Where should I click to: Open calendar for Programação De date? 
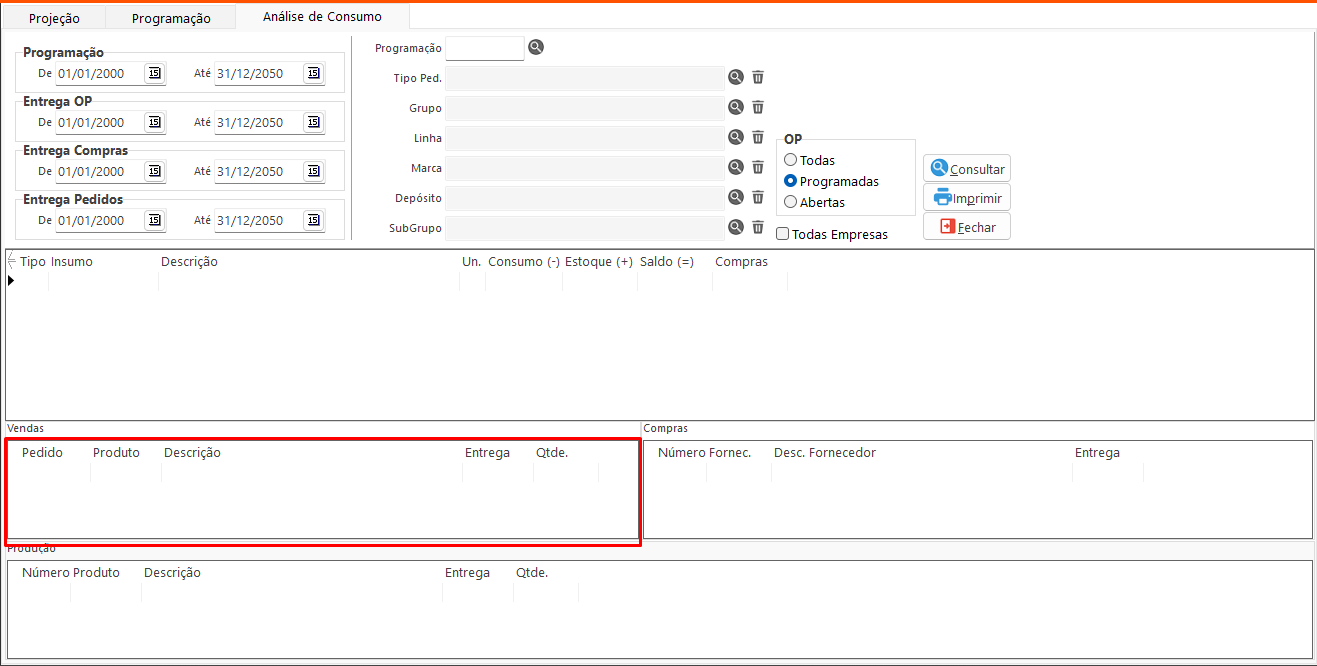point(154,73)
